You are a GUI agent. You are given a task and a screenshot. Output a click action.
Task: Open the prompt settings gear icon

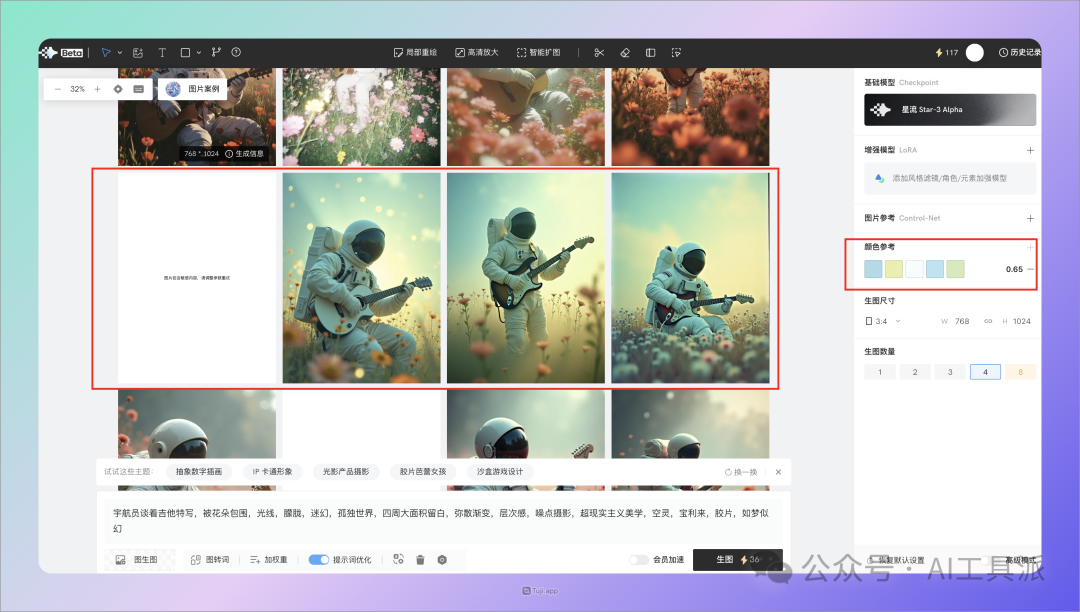click(441, 560)
